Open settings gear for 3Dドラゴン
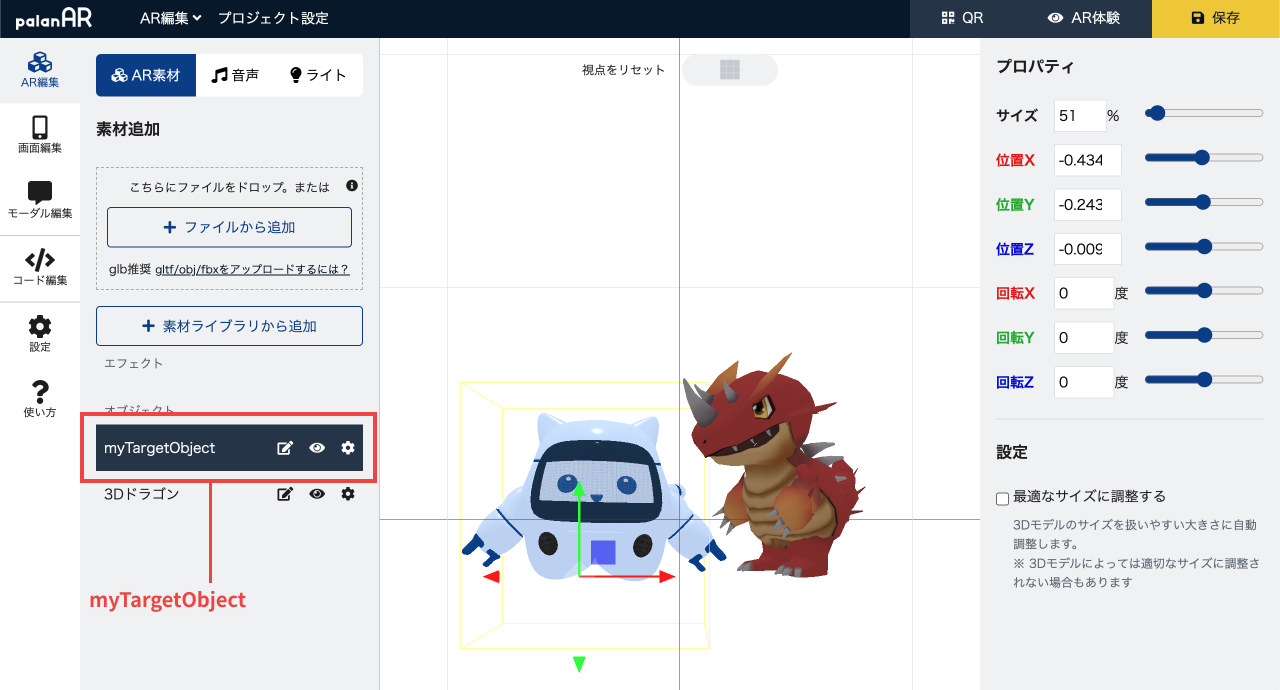This screenshot has width=1280, height=690. [x=348, y=494]
